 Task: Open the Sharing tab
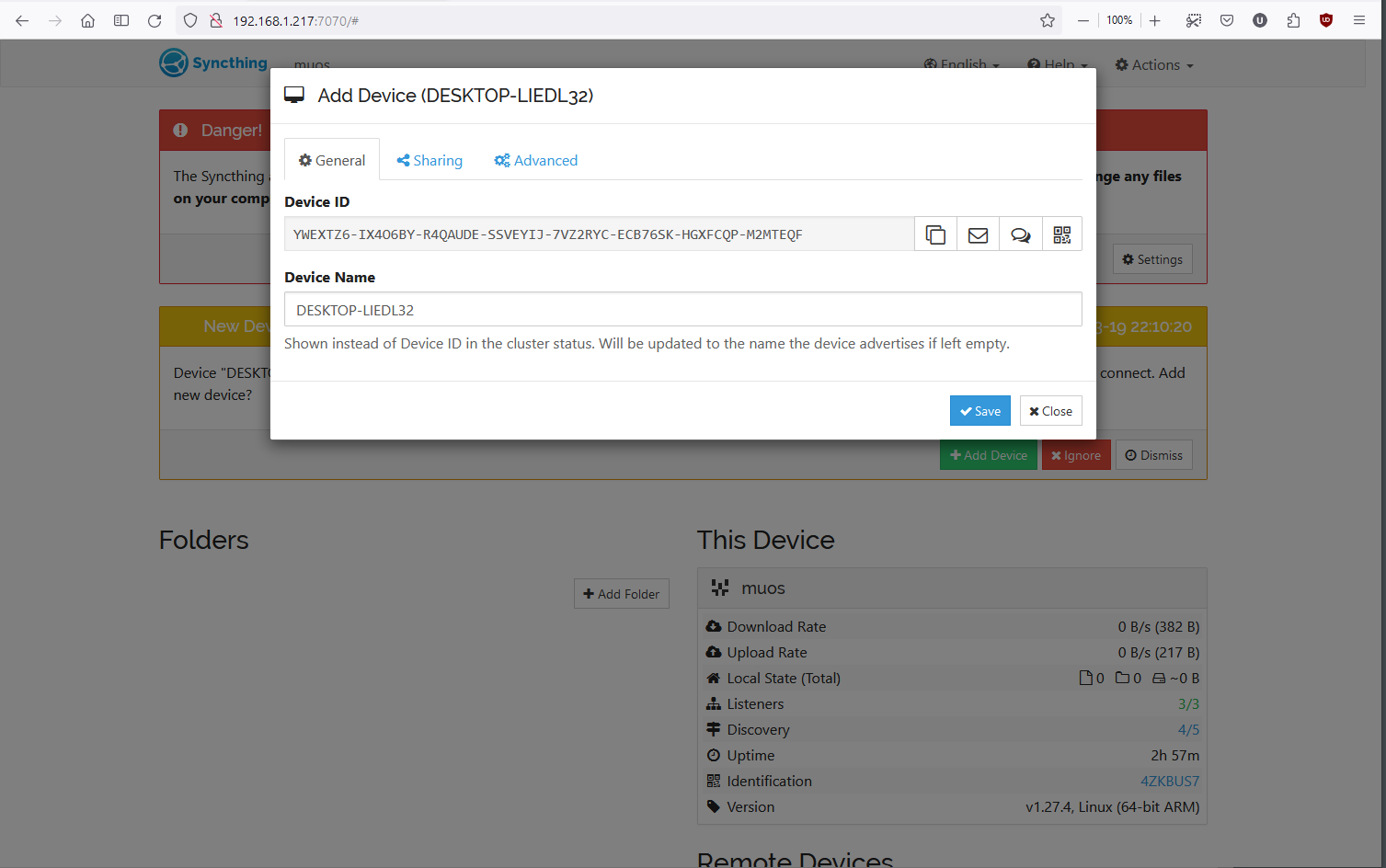(430, 160)
